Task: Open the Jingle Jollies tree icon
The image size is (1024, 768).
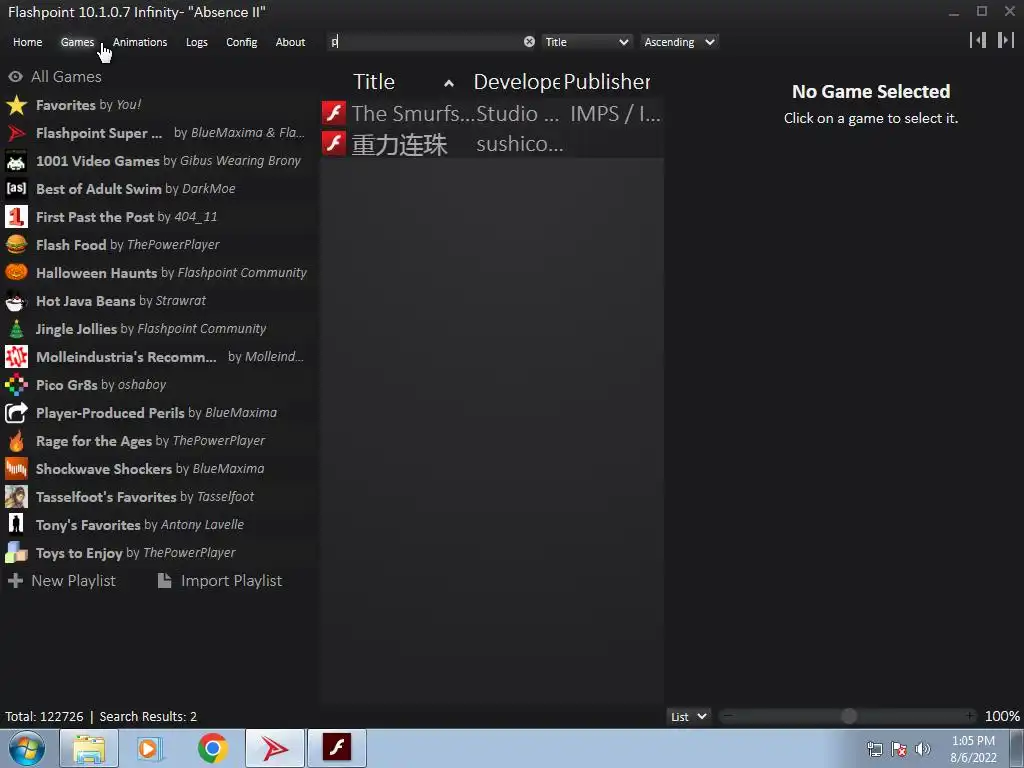Action: [x=16, y=329]
